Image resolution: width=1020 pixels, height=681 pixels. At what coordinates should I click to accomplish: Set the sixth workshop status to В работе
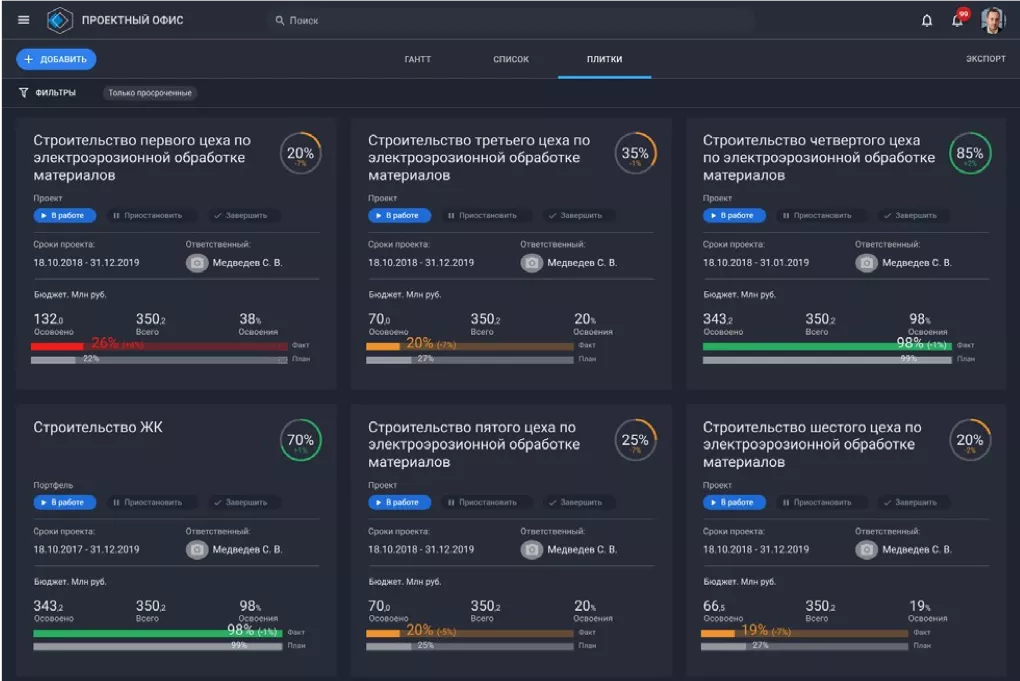735,502
